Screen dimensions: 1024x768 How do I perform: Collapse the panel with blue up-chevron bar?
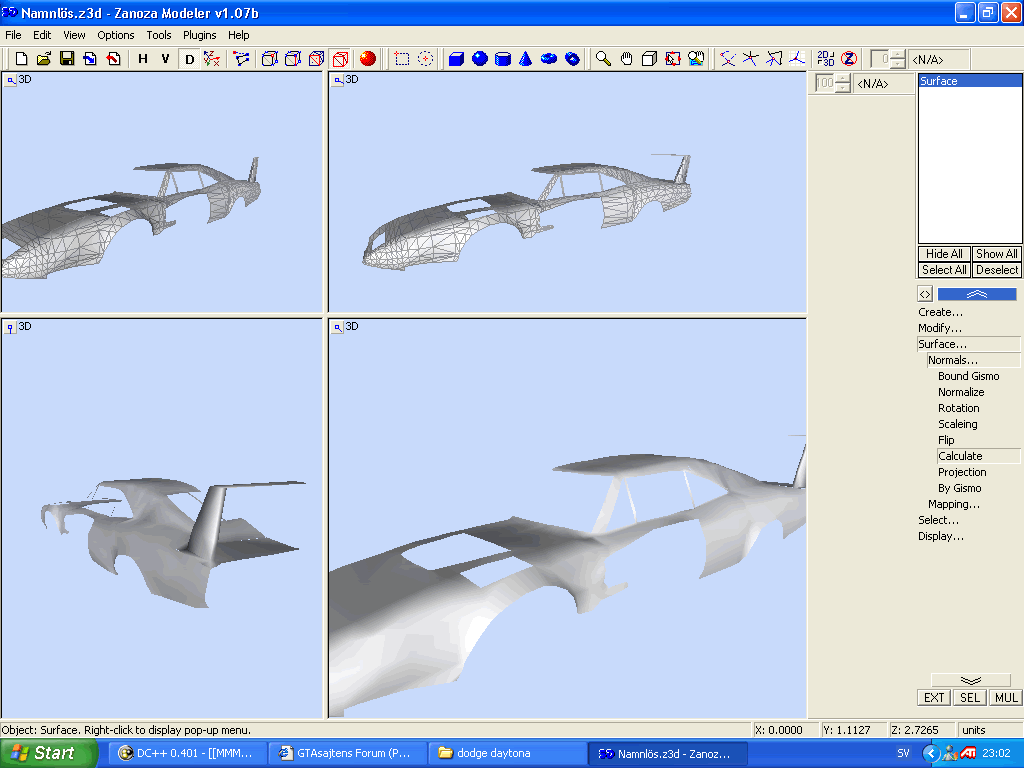[976, 294]
